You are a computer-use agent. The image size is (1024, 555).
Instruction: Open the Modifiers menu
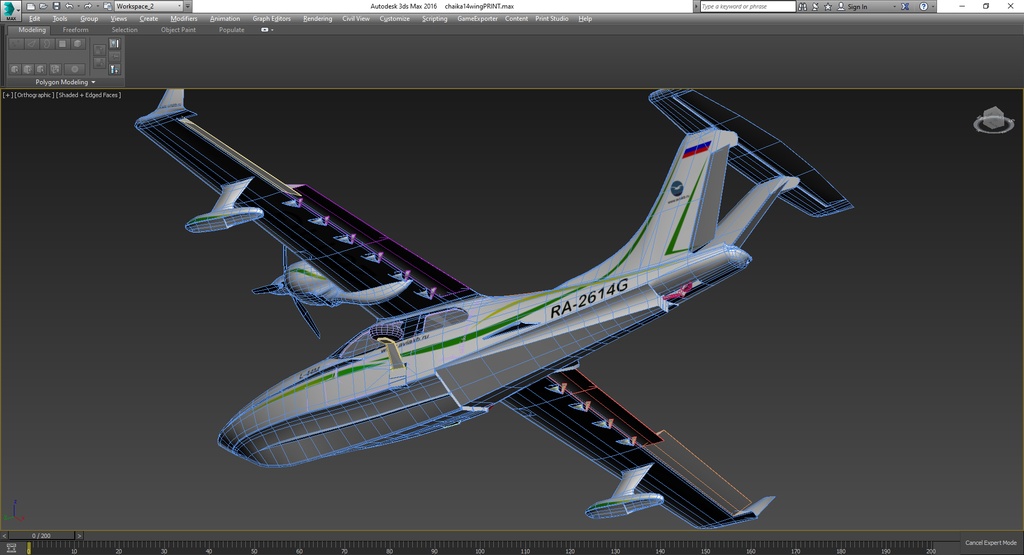pos(184,19)
